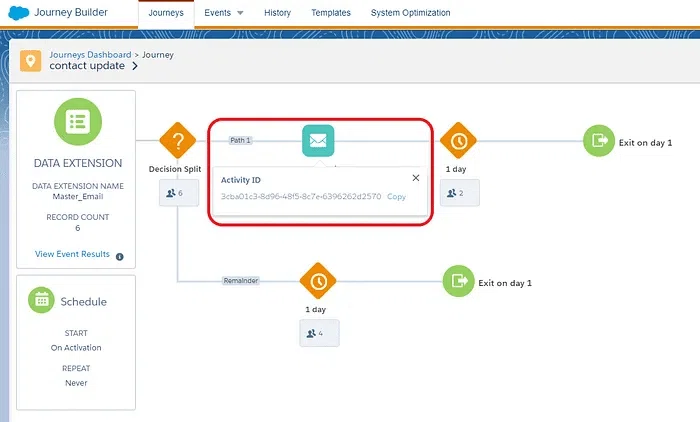Click the On Activation start value
Screen dimensions: 700x422
click(x=76, y=347)
